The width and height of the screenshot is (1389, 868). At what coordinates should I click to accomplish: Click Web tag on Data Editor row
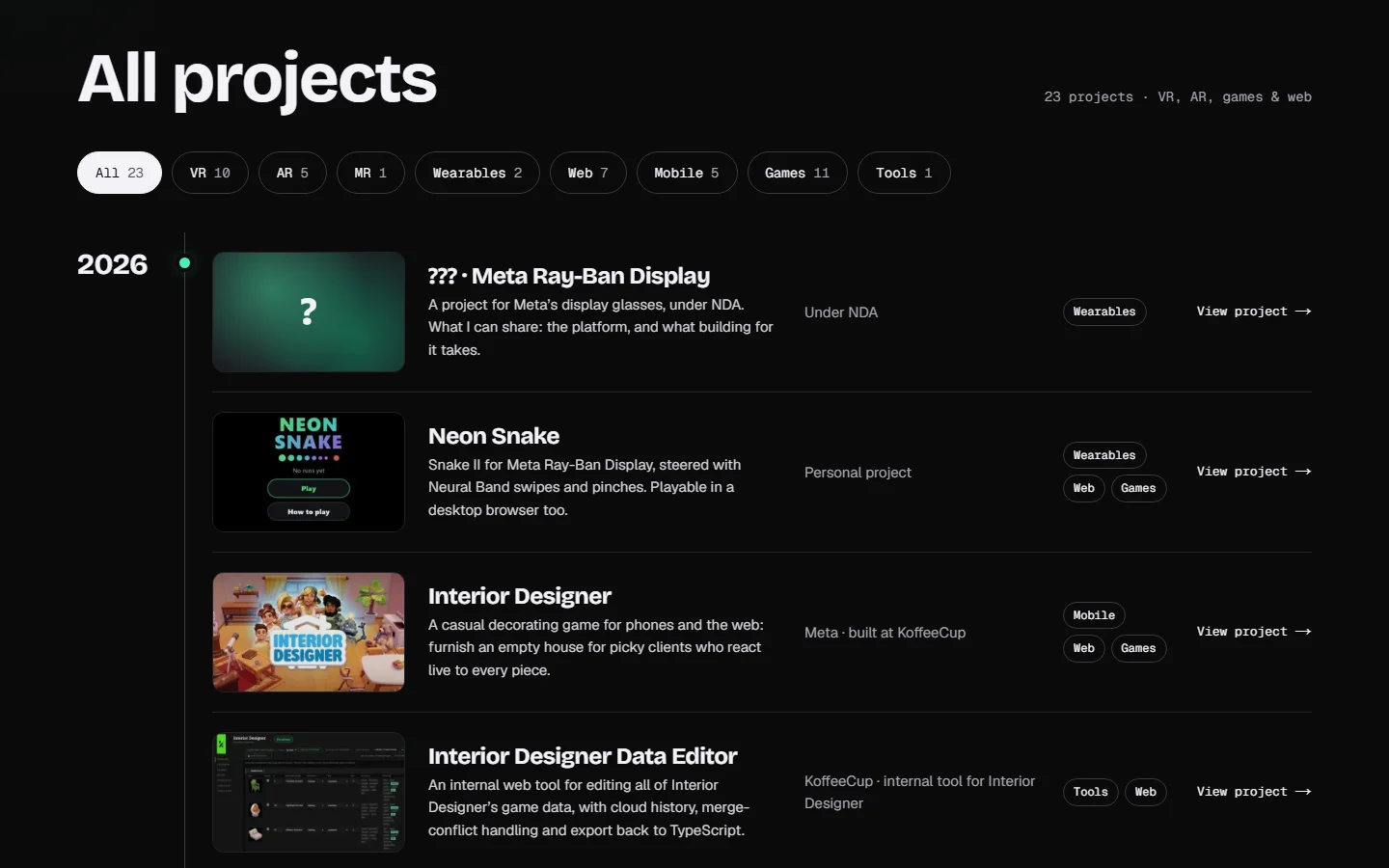tap(1146, 792)
